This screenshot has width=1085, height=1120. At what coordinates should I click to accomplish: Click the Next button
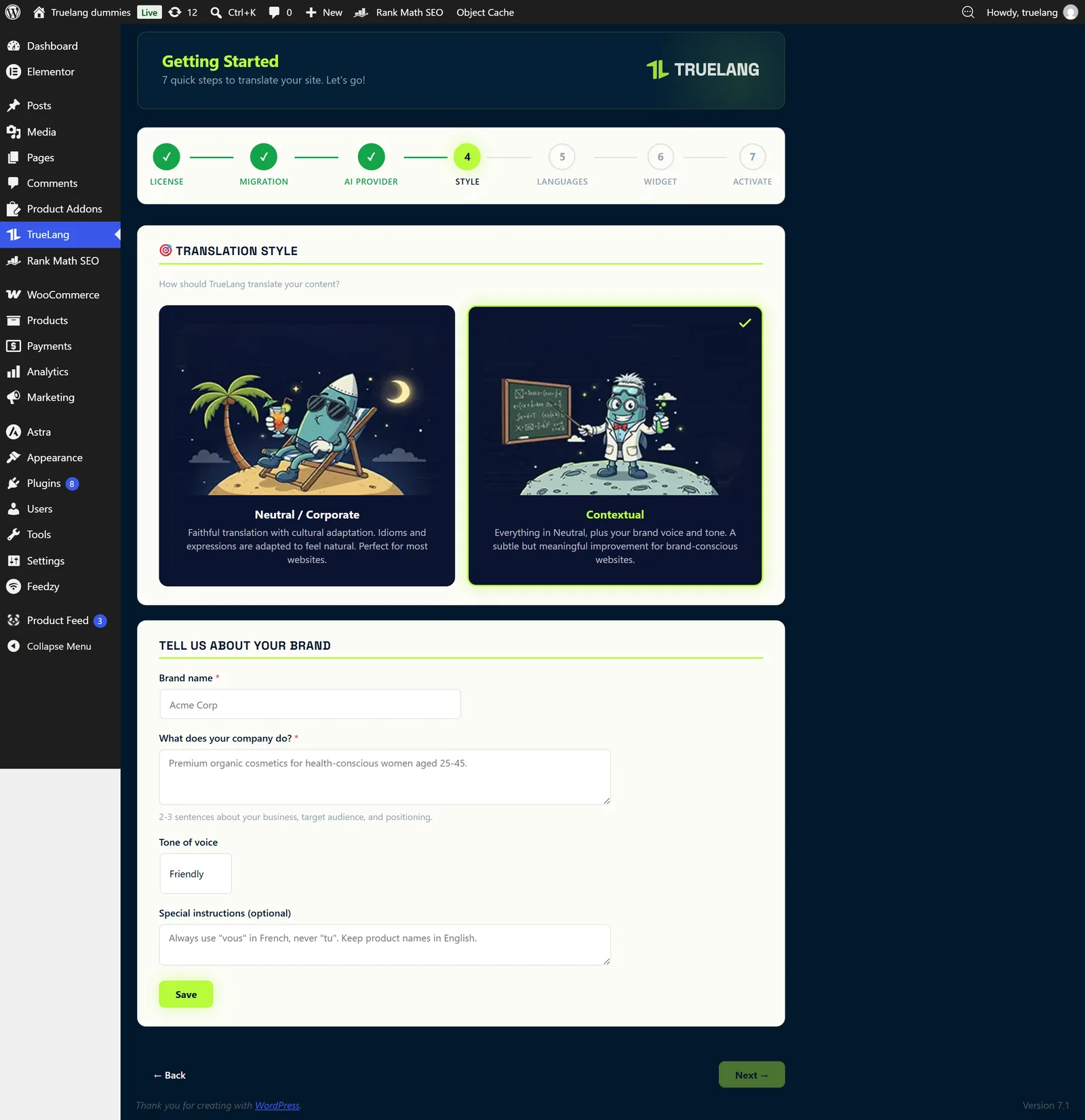[x=751, y=1075]
